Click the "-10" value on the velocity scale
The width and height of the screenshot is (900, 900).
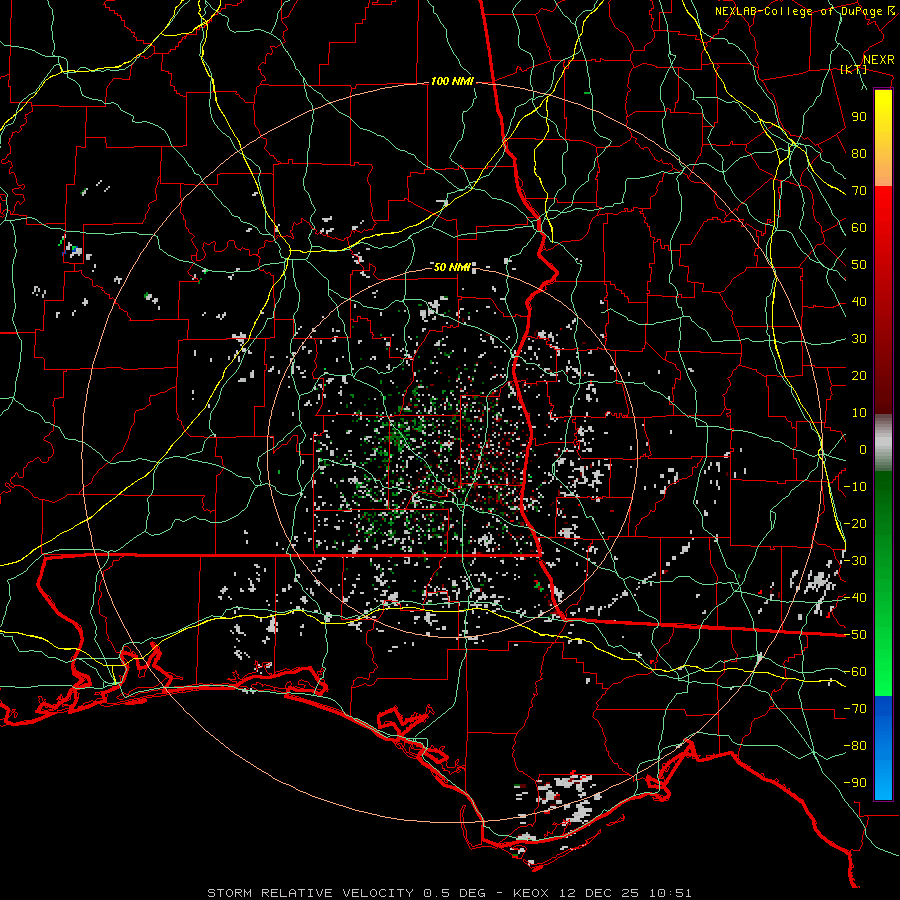[855, 487]
